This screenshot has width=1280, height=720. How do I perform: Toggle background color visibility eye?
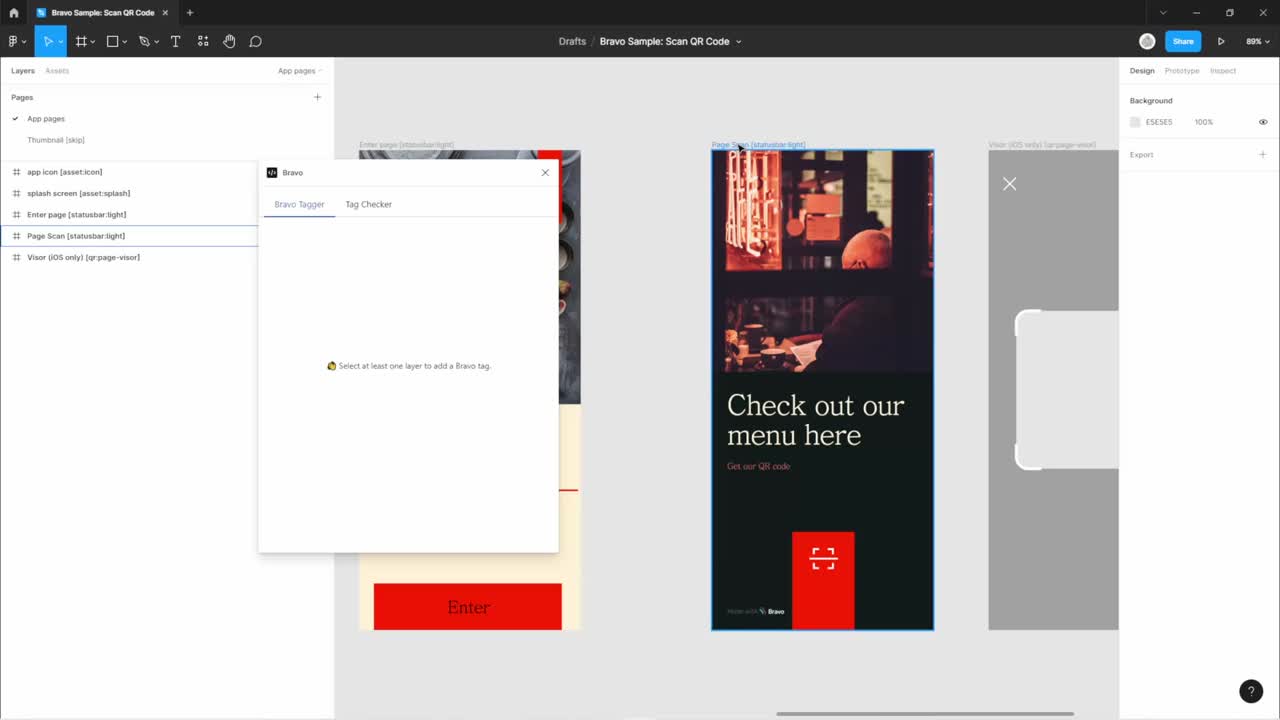point(1263,122)
